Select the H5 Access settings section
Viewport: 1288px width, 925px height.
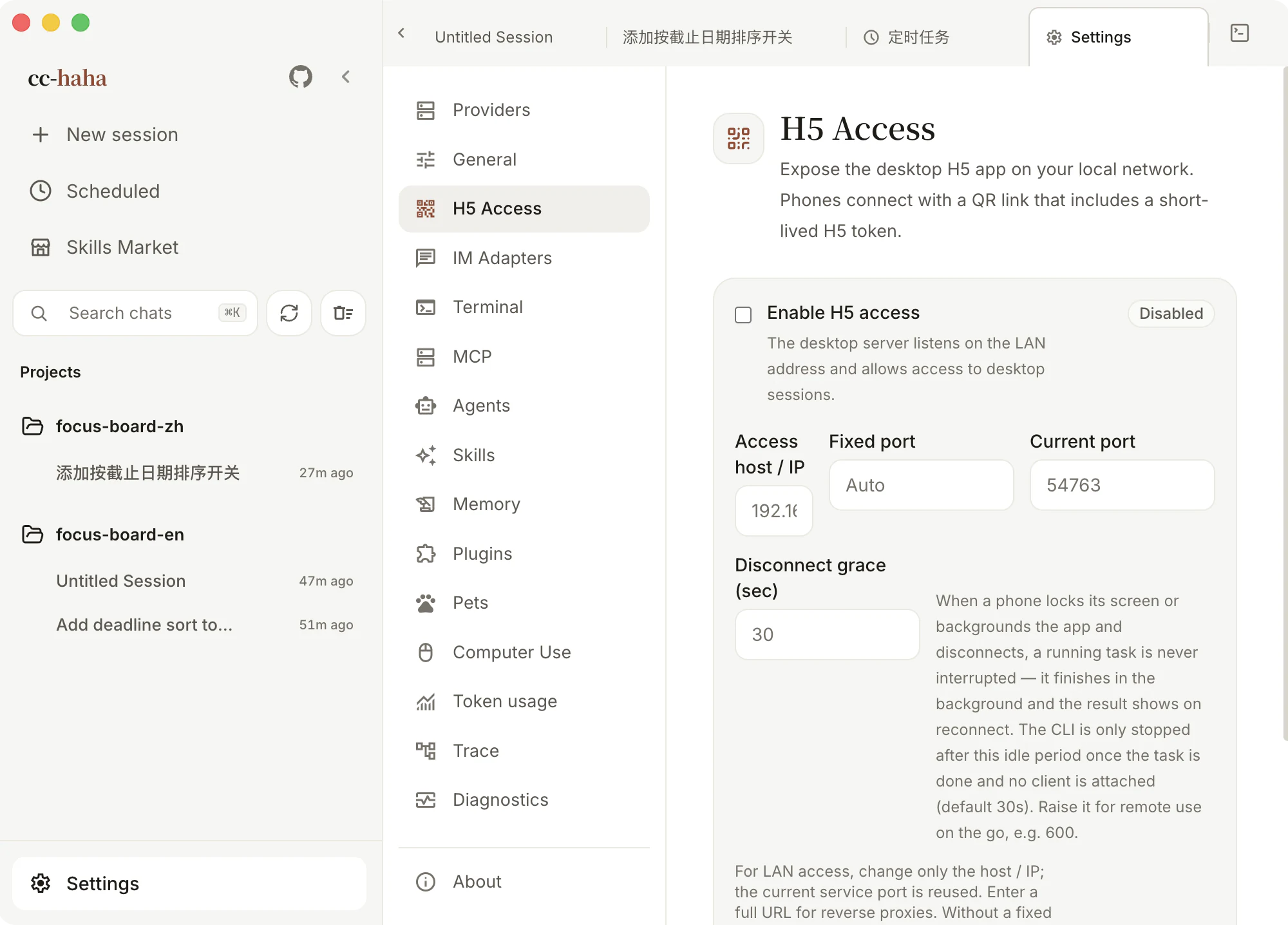tap(524, 209)
